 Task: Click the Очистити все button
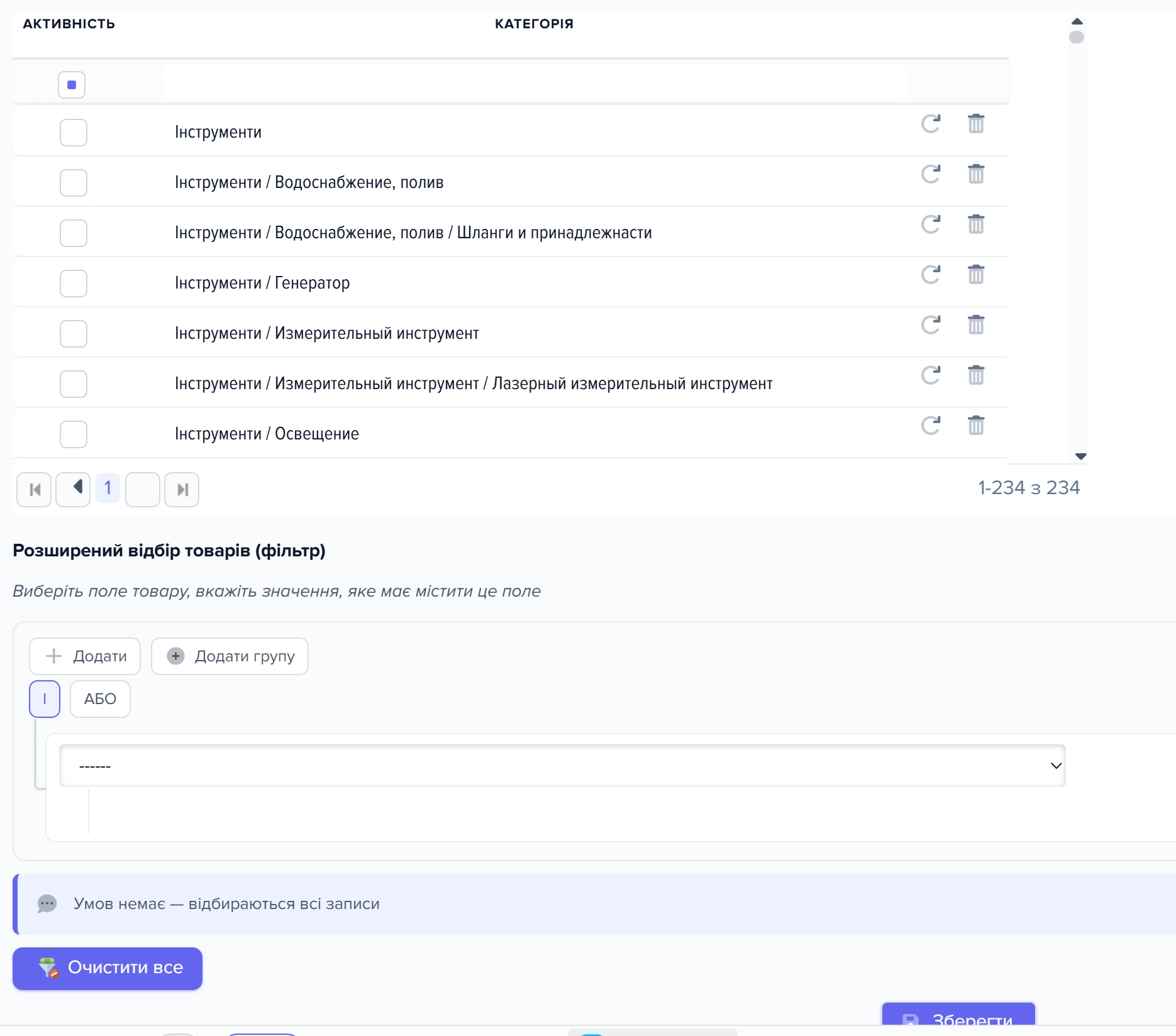pos(108,968)
